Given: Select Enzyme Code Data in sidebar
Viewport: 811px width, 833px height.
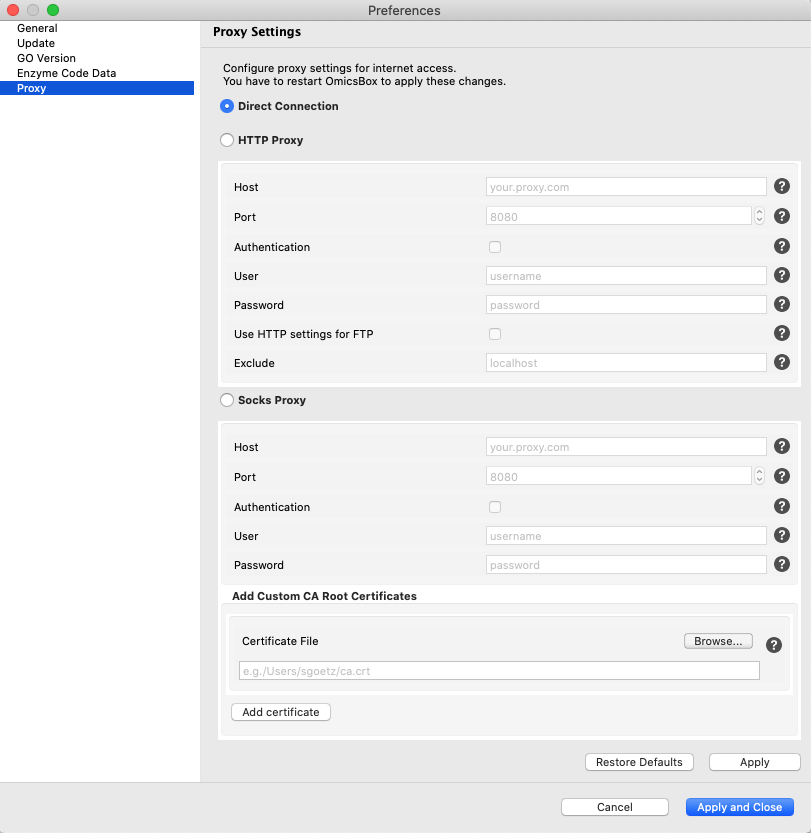Looking at the screenshot, I should pyautogui.click(x=66, y=73).
